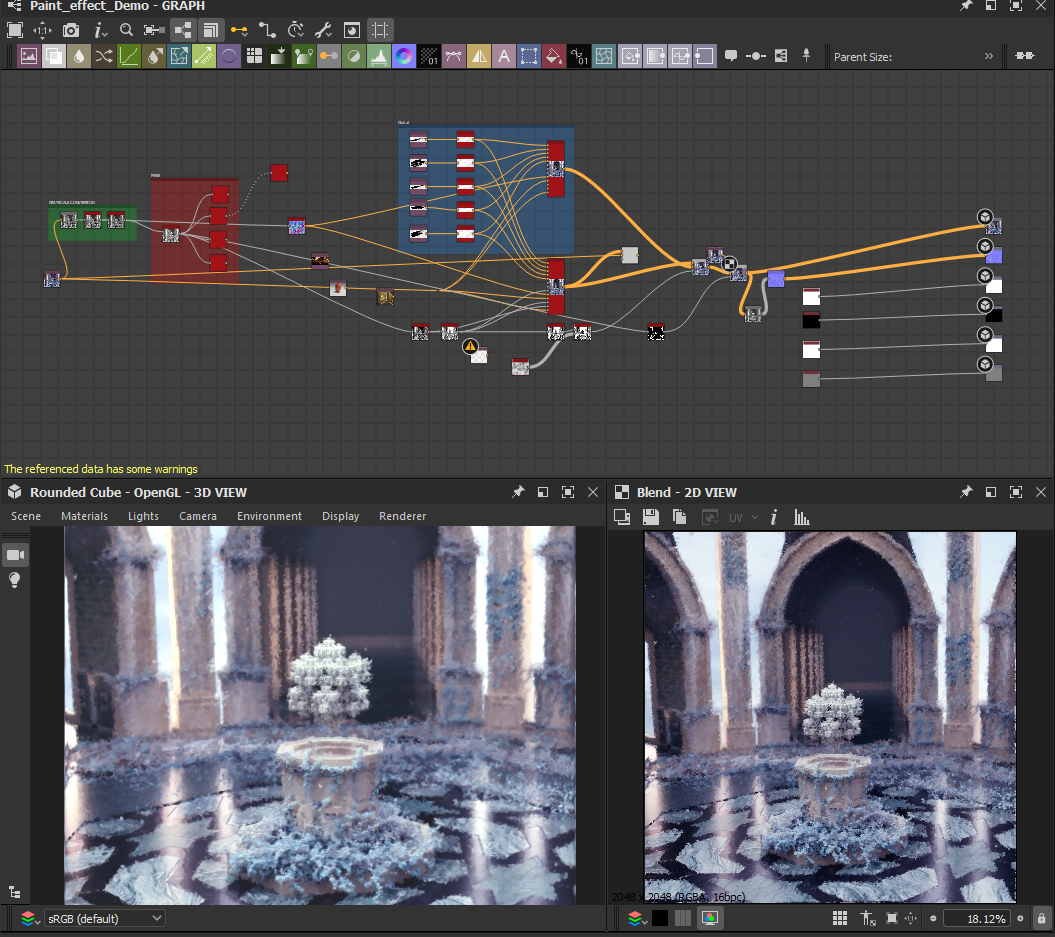Add a Text node from the node toolbar
Image resolution: width=1055 pixels, height=937 pixels.
[x=504, y=56]
